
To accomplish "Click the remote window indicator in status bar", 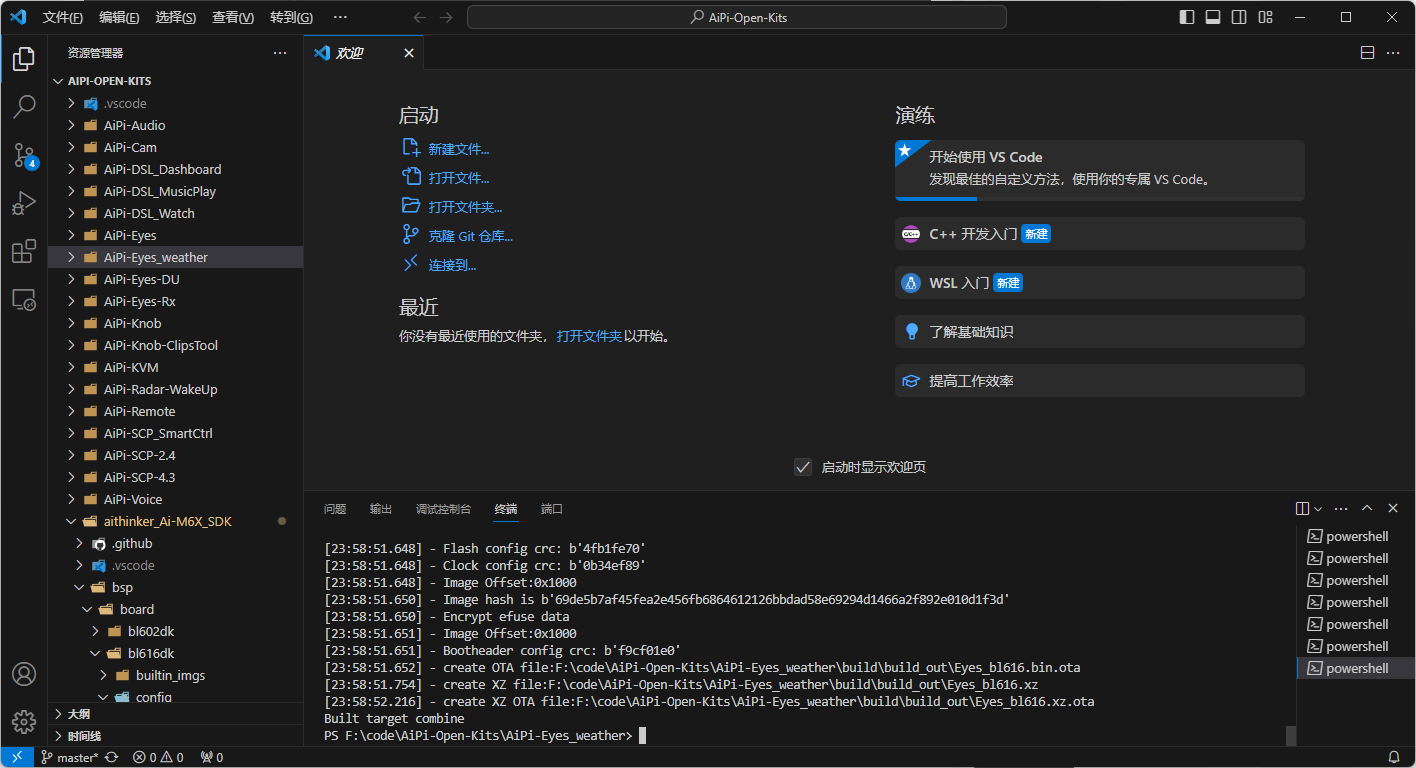I will [17, 757].
